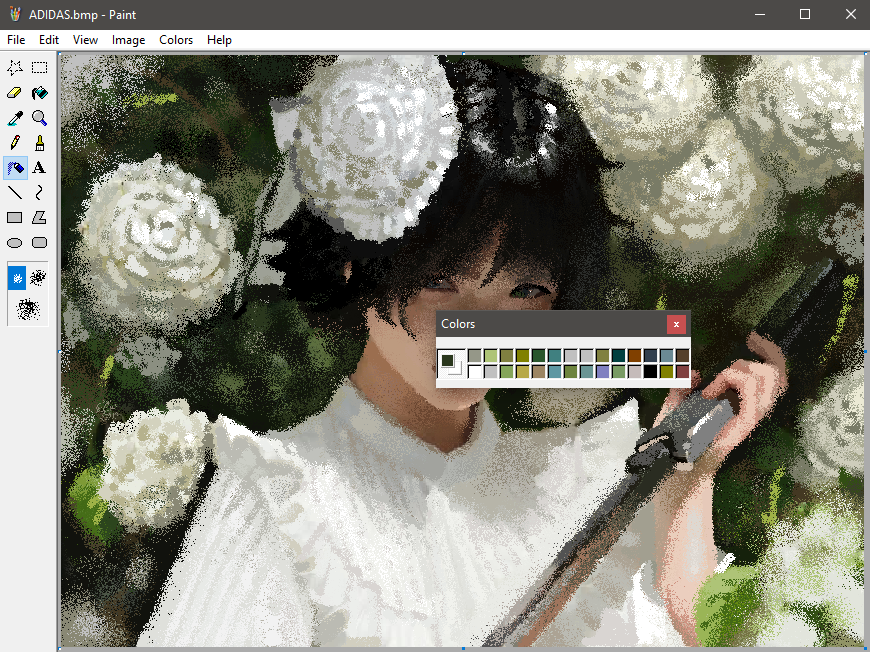Pick the black color swatch
870x652 pixels.
650,372
